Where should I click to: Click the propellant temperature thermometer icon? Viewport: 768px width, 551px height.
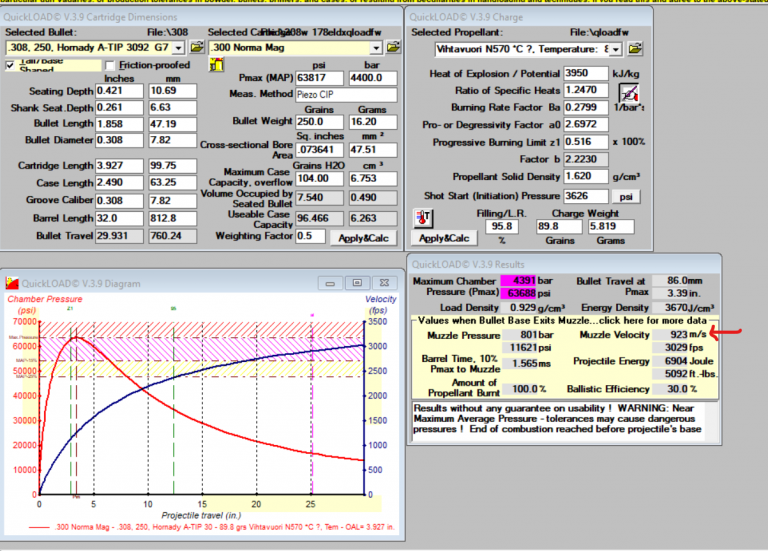tap(421, 218)
